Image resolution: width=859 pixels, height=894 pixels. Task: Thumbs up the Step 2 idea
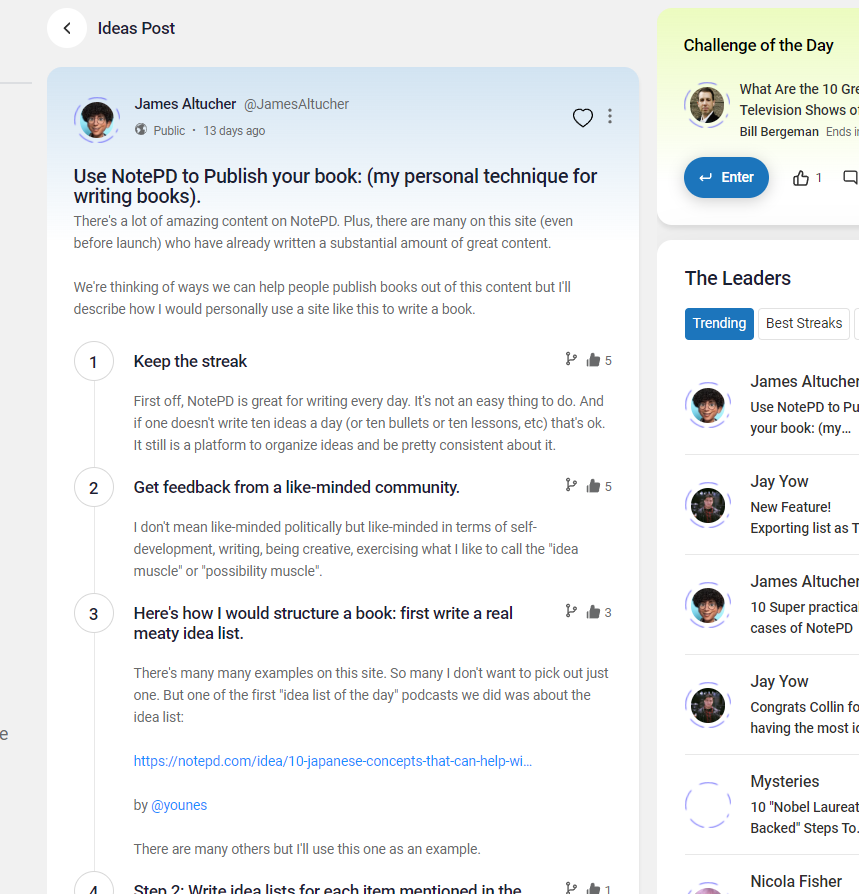(593, 888)
